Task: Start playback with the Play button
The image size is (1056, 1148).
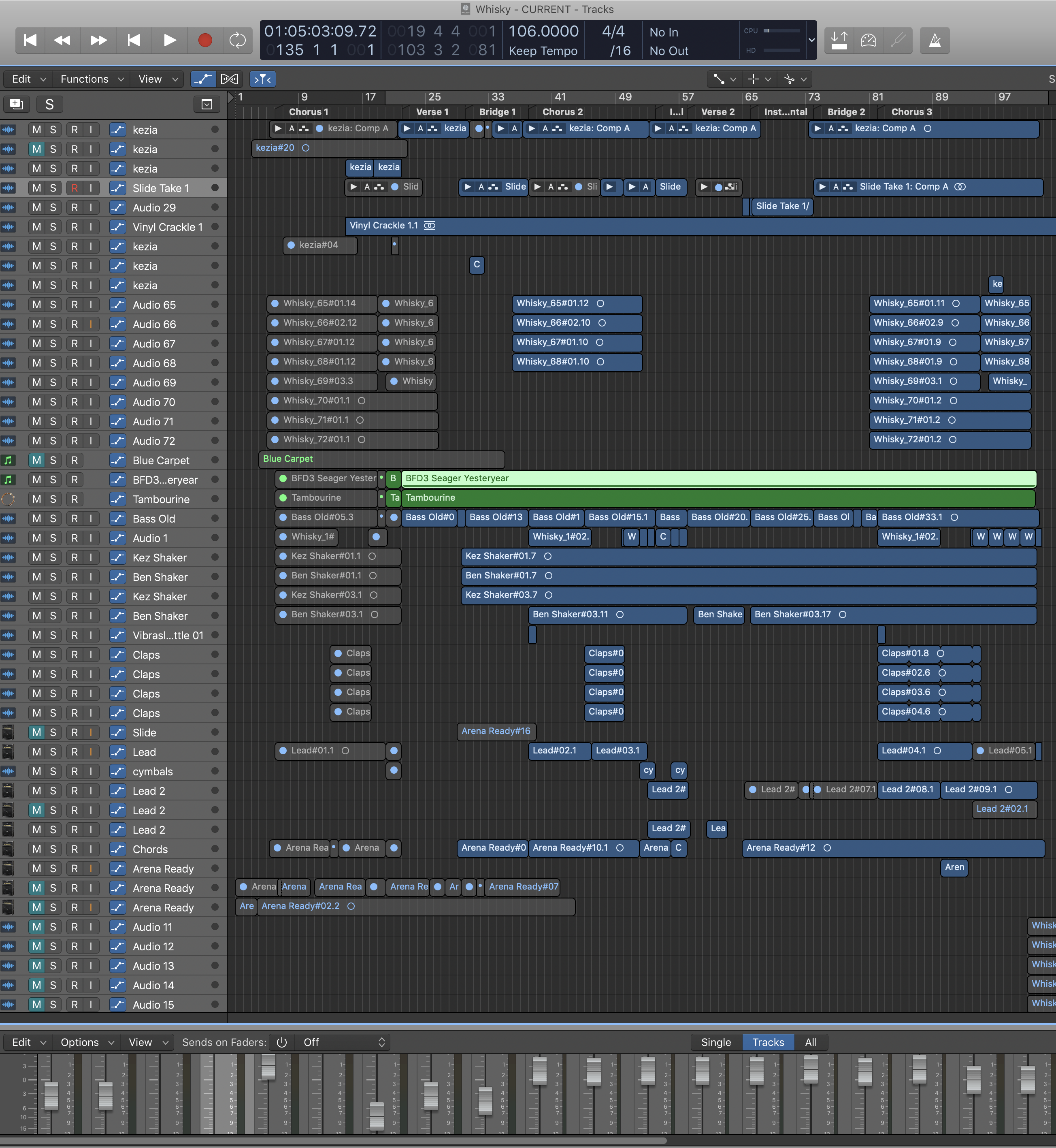Action: point(170,40)
